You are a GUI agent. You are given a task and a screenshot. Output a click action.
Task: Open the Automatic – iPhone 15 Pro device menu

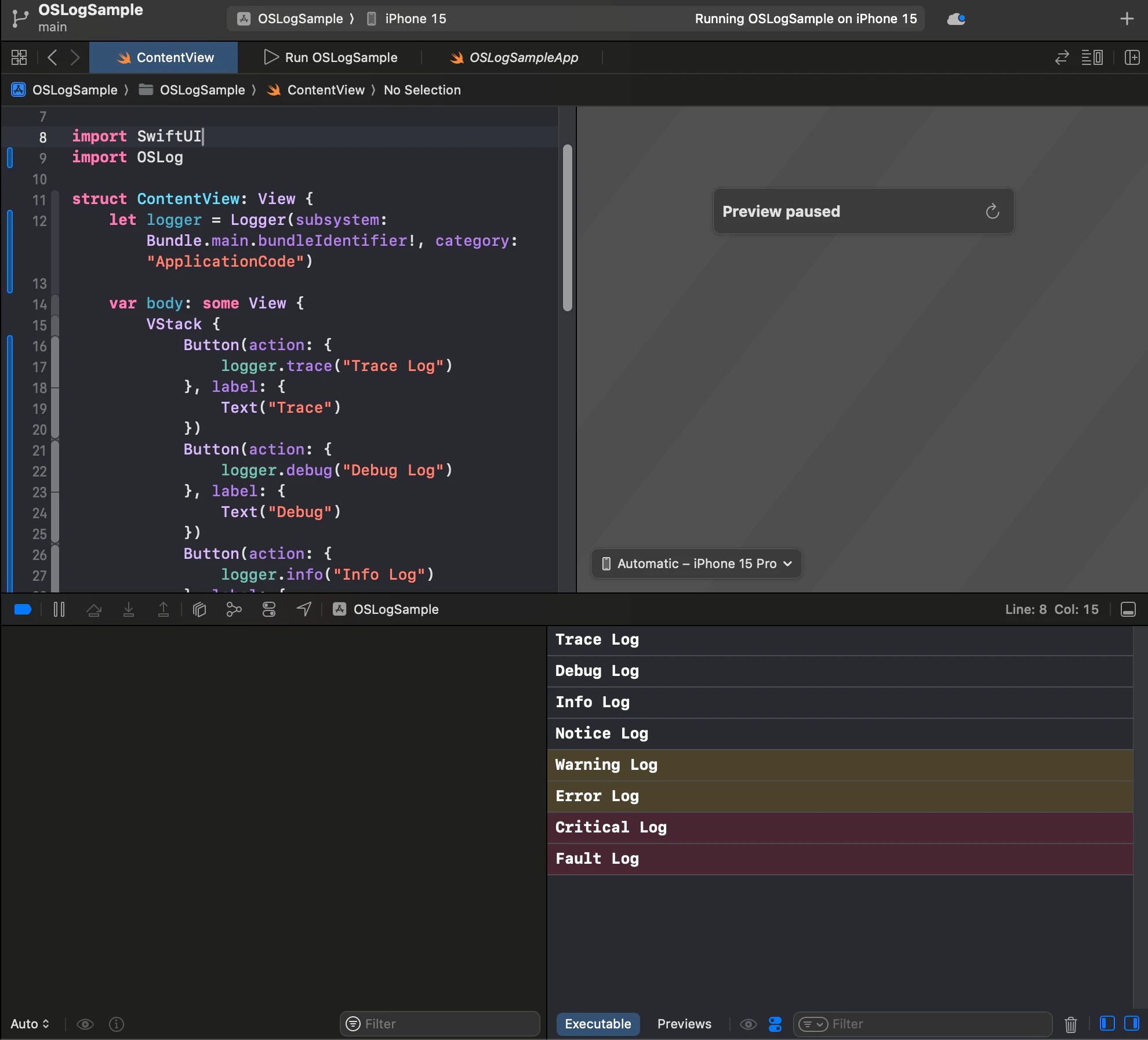pyautogui.click(x=696, y=563)
